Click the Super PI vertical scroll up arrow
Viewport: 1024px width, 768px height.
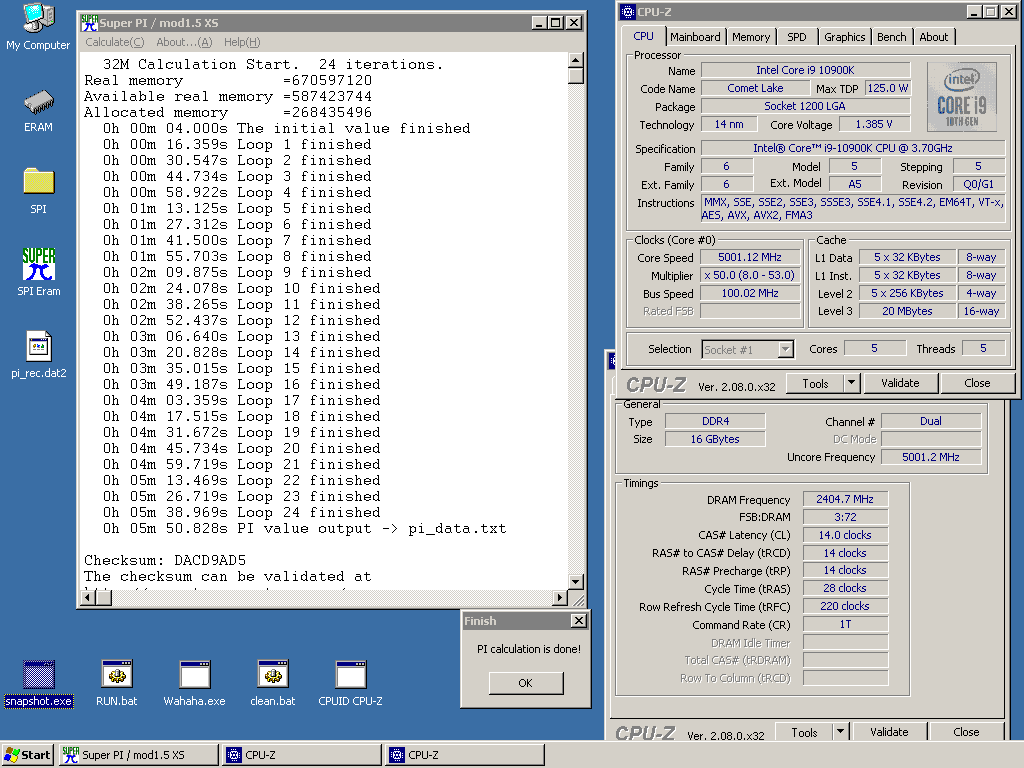575,61
